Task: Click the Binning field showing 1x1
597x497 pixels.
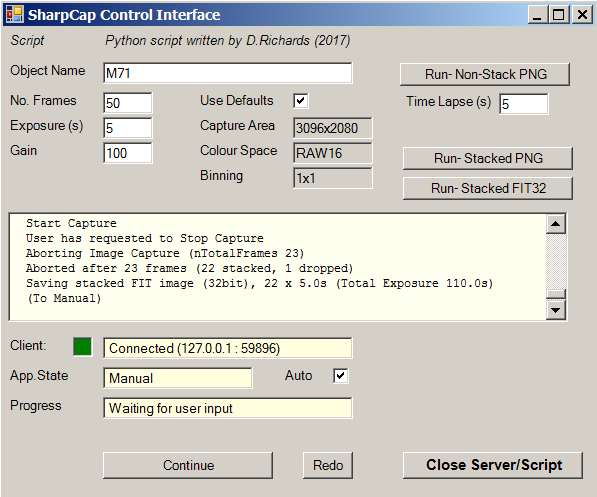Action: [332, 178]
